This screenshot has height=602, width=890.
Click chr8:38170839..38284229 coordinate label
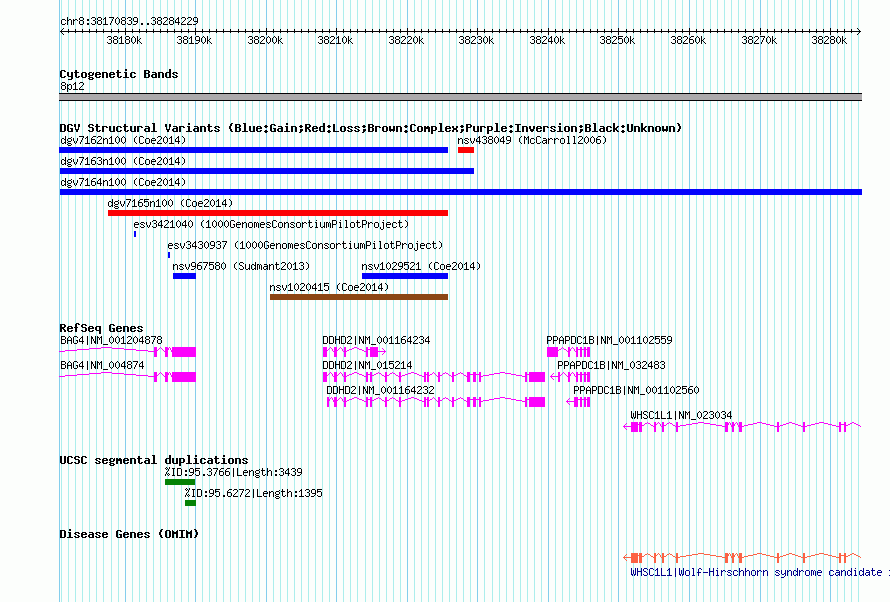pyautogui.click(x=129, y=21)
